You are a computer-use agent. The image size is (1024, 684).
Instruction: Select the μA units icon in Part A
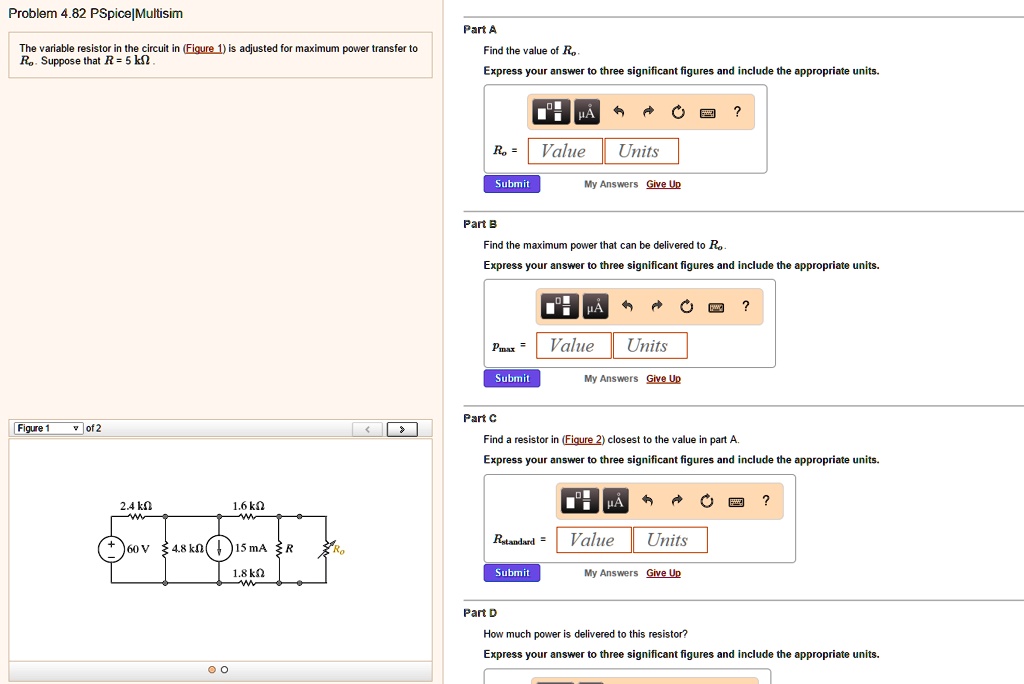pyautogui.click(x=585, y=111)
